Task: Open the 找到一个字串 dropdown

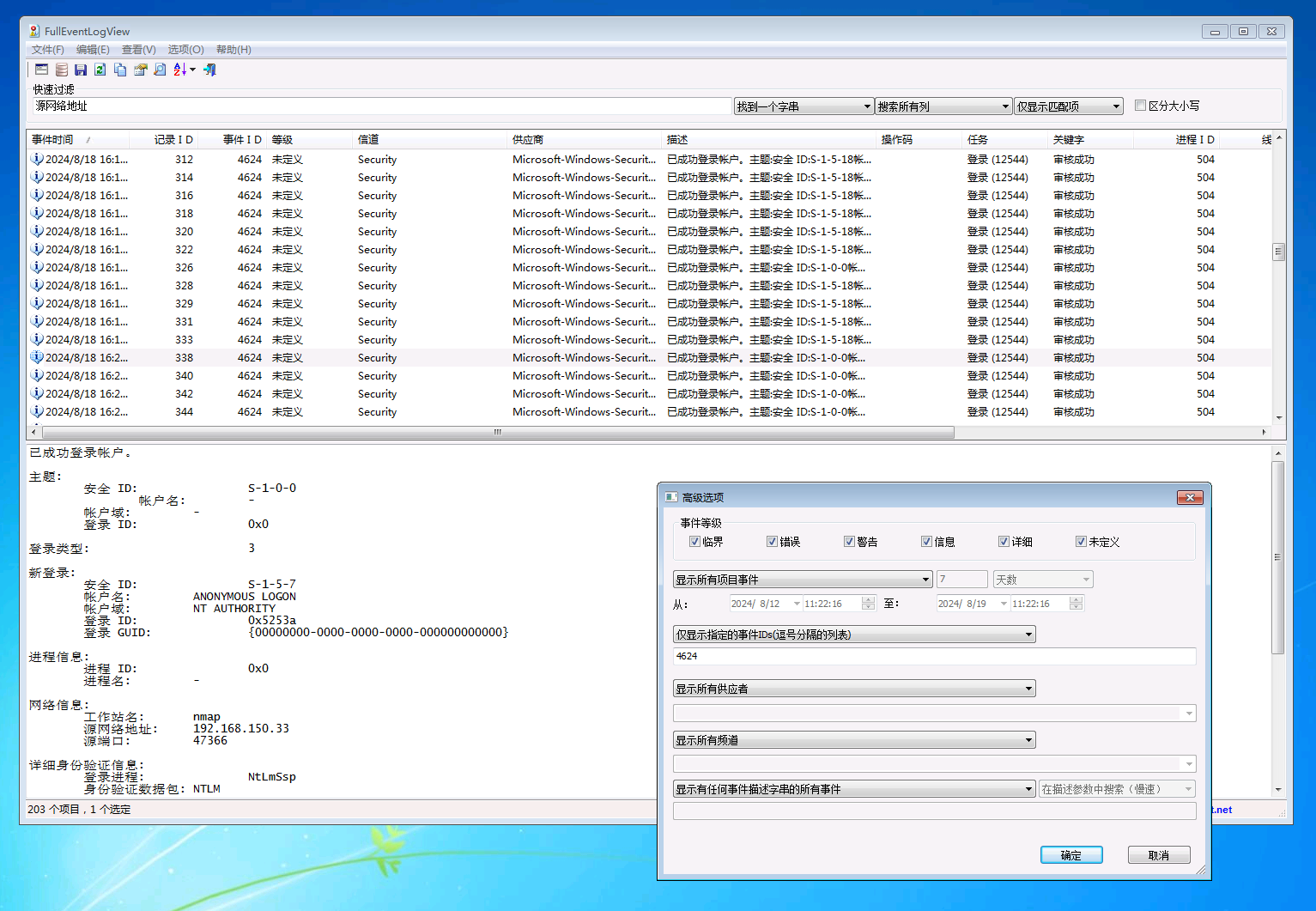Action: point(804,106)
